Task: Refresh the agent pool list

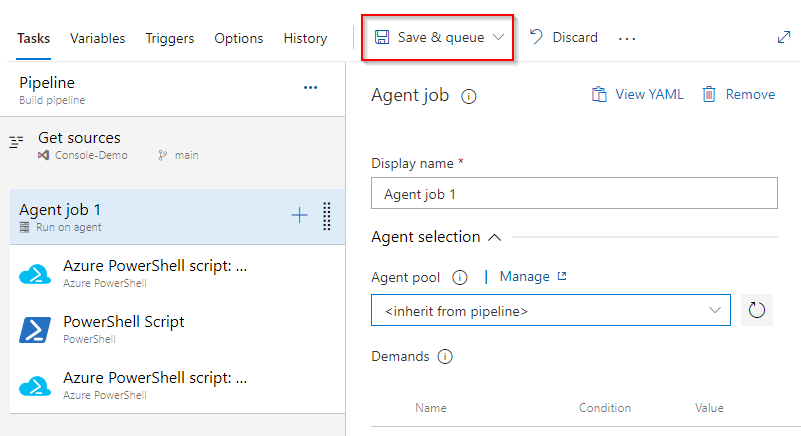Action: (756, 311)
